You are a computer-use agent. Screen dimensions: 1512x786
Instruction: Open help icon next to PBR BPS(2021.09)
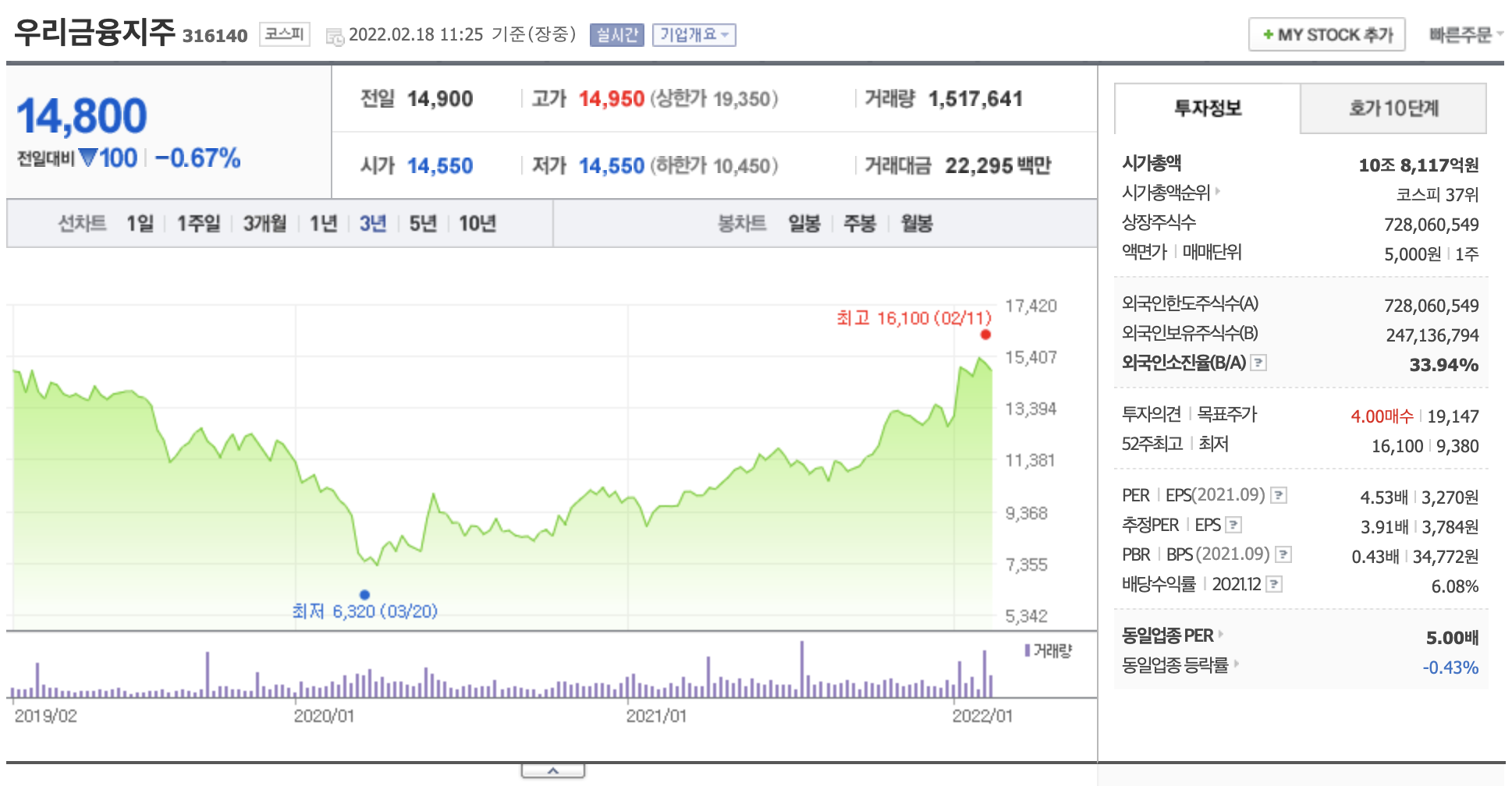(1283, 554)
